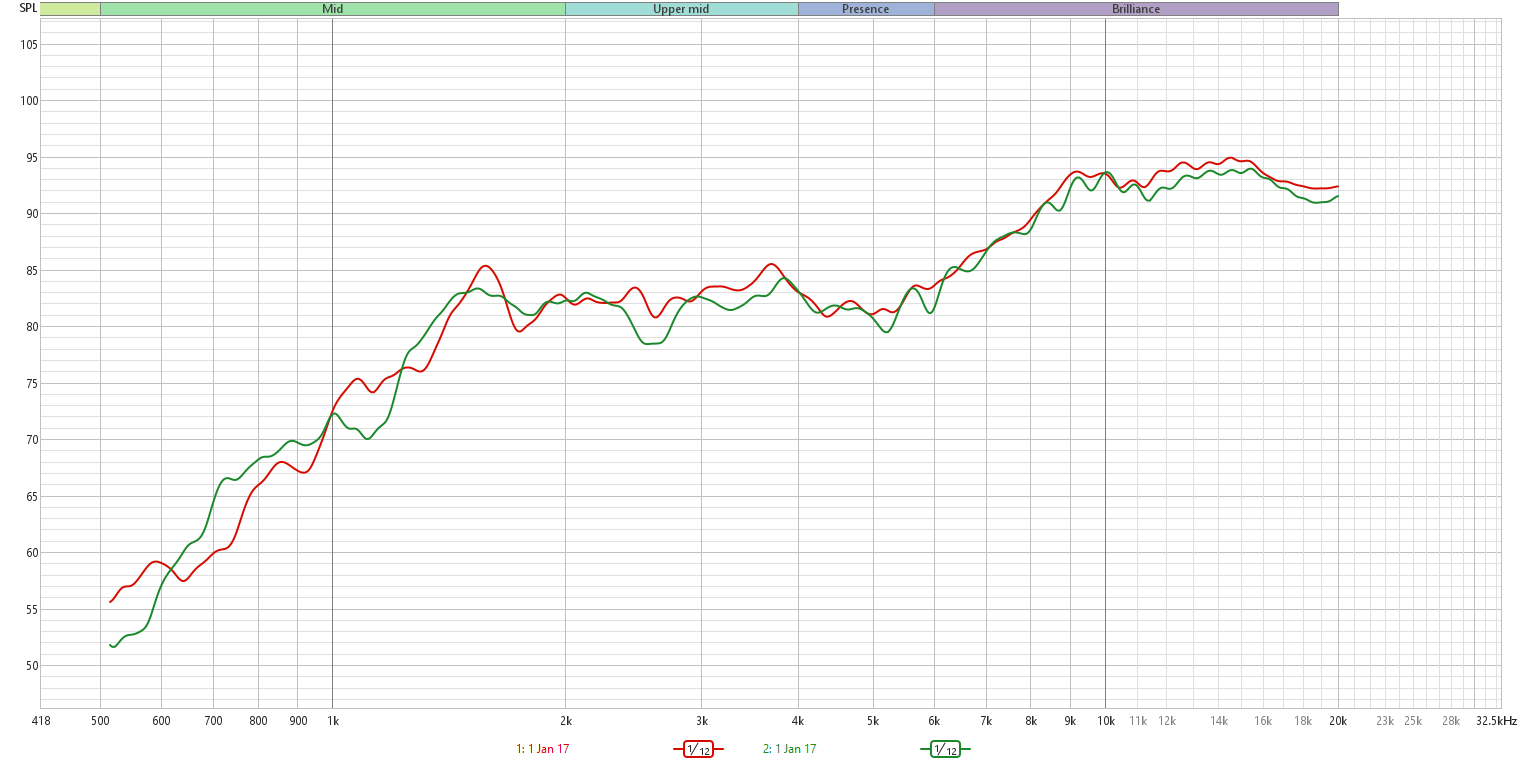Click the 25k frequency axis label
1521x760 pixels.
pyautogui.click(x=1413, y=720)
